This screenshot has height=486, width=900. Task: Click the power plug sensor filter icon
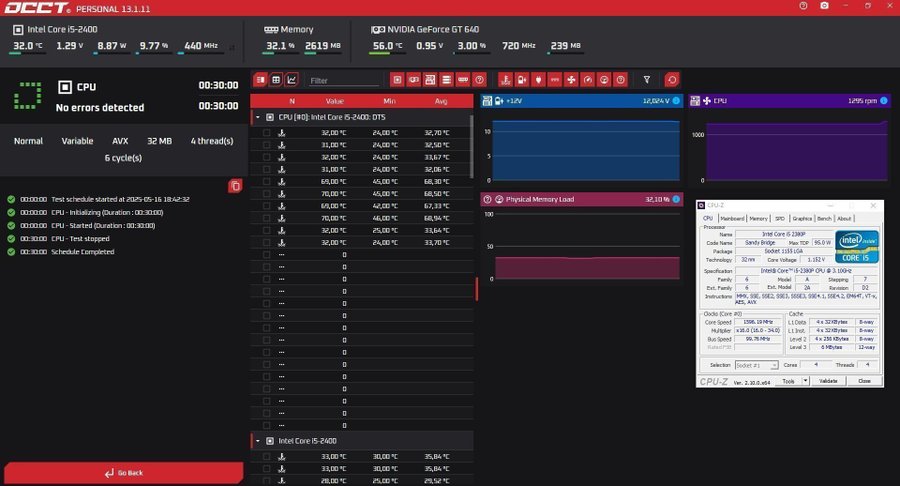click(x=537, y=80)
